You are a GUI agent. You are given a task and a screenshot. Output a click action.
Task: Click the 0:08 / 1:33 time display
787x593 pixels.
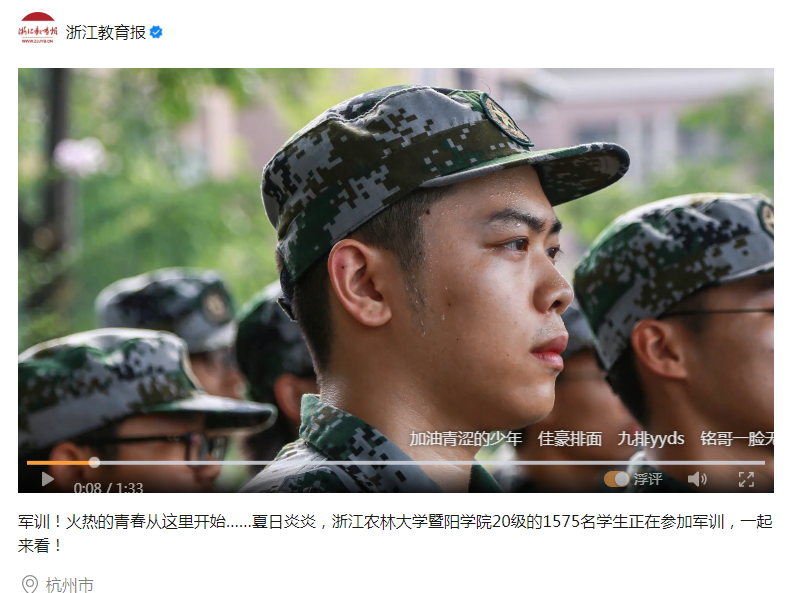pos(108,488)
